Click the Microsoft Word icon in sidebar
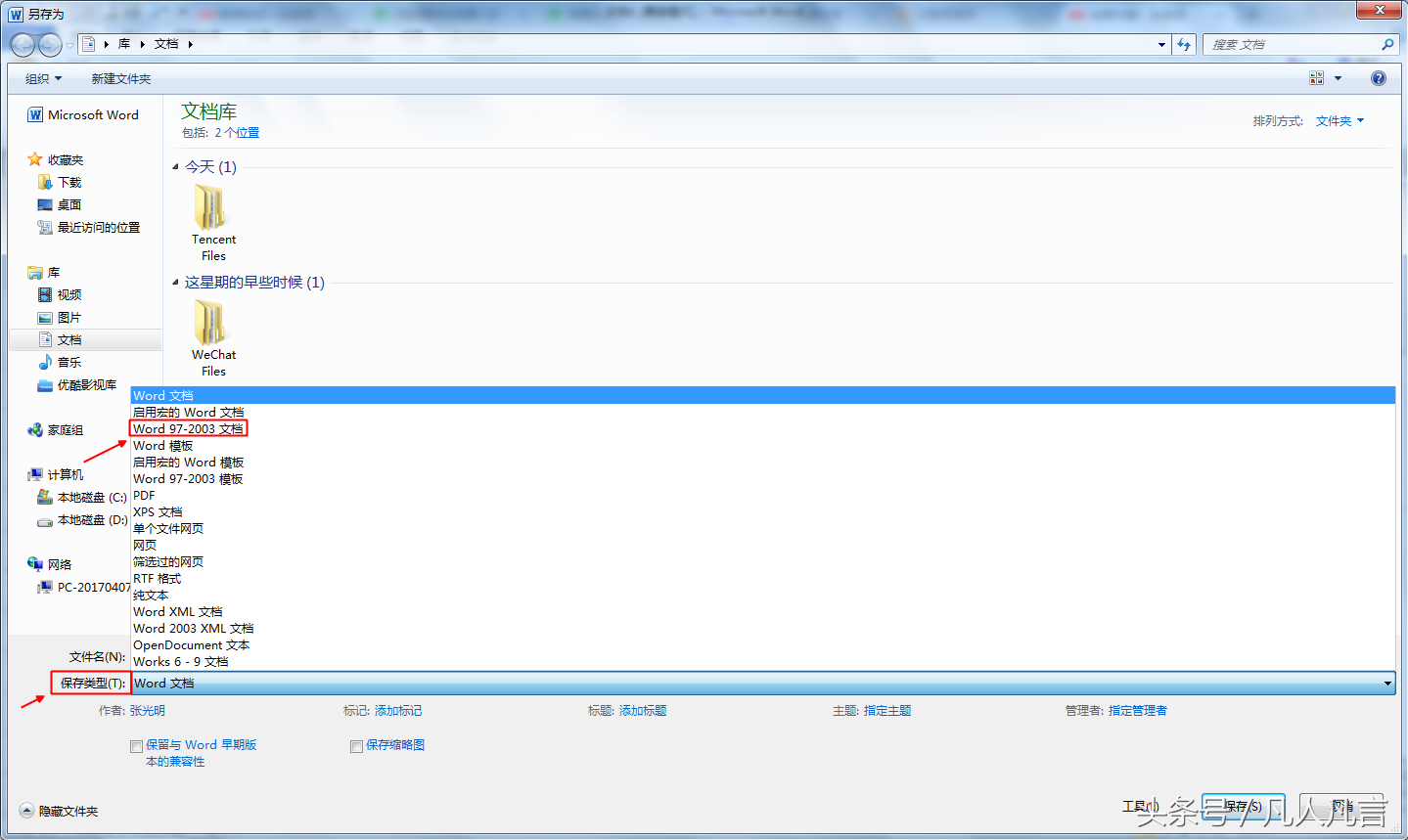1408x840 pixels. click(x=35, y=115)
